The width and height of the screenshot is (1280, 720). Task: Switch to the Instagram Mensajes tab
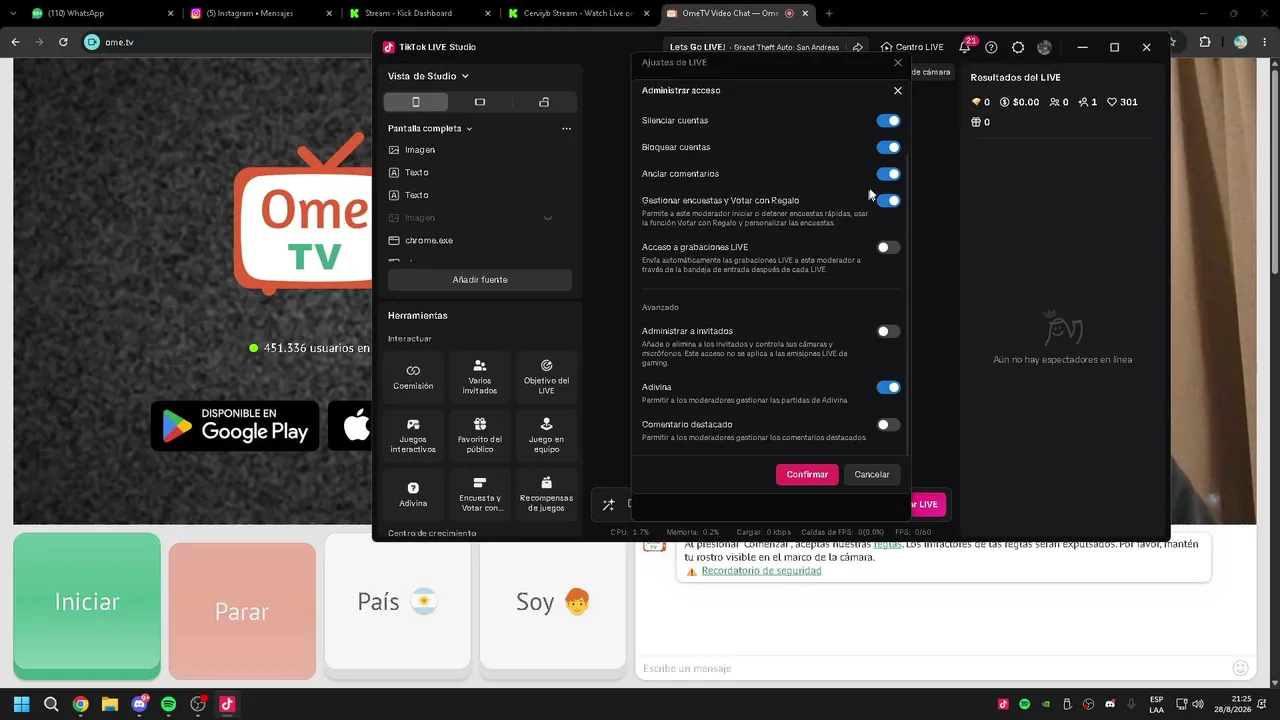coord(260,14)
